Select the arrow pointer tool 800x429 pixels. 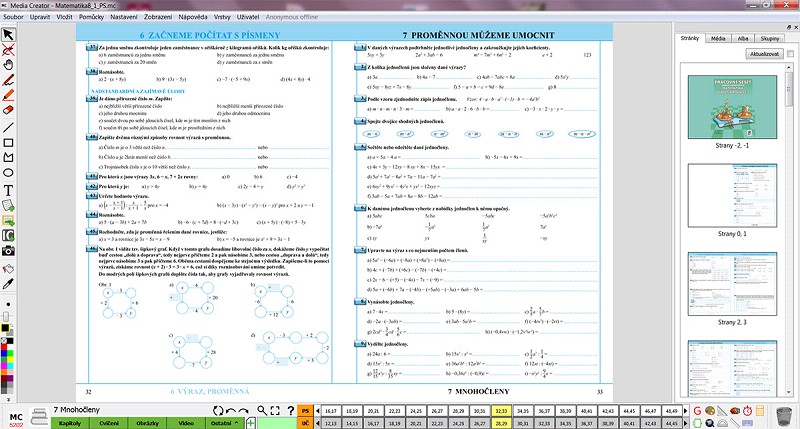[8, 35]
